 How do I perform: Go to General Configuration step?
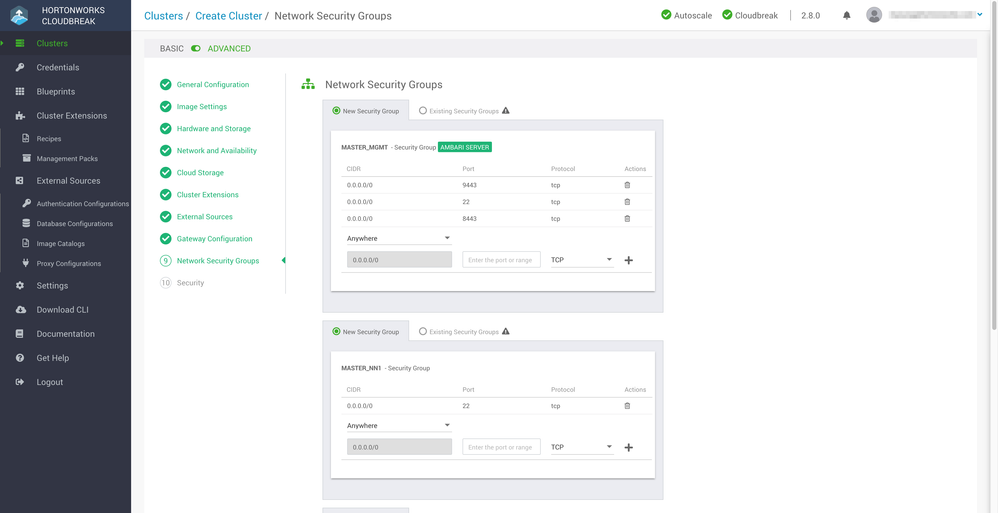(x=213, y=85)
